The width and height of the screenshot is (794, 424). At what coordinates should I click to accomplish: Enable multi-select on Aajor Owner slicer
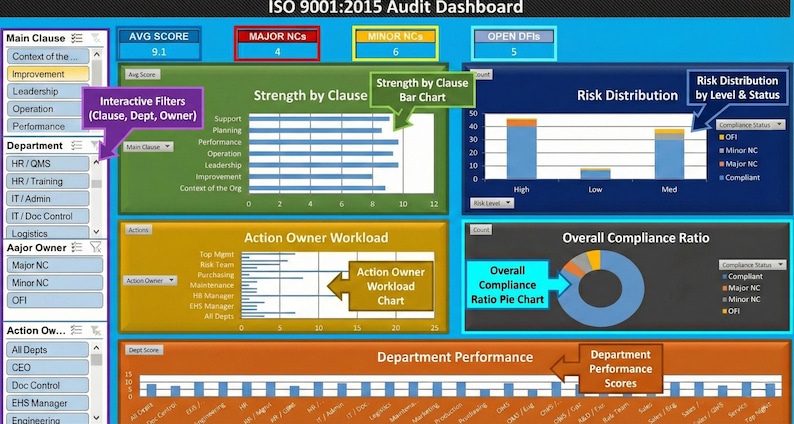[77, 247]
